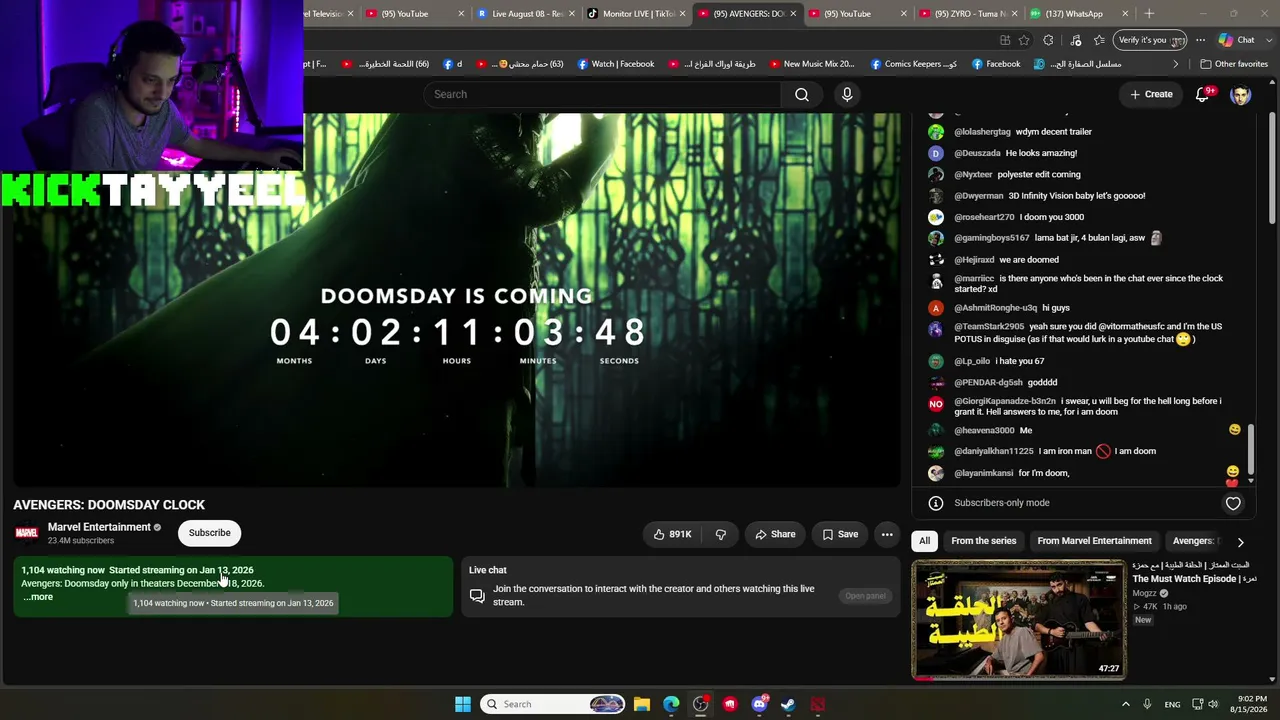This screenshot has height=720, width=1280.
Task: Close the AVENGERS: DOOMSDAY tab
Action: pos(794,14)
